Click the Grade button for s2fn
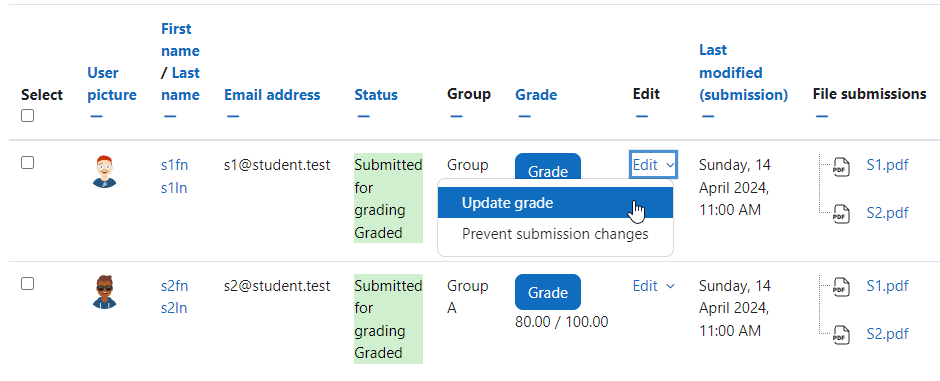The width and height of the screenshot is (940, 381). 548,292
